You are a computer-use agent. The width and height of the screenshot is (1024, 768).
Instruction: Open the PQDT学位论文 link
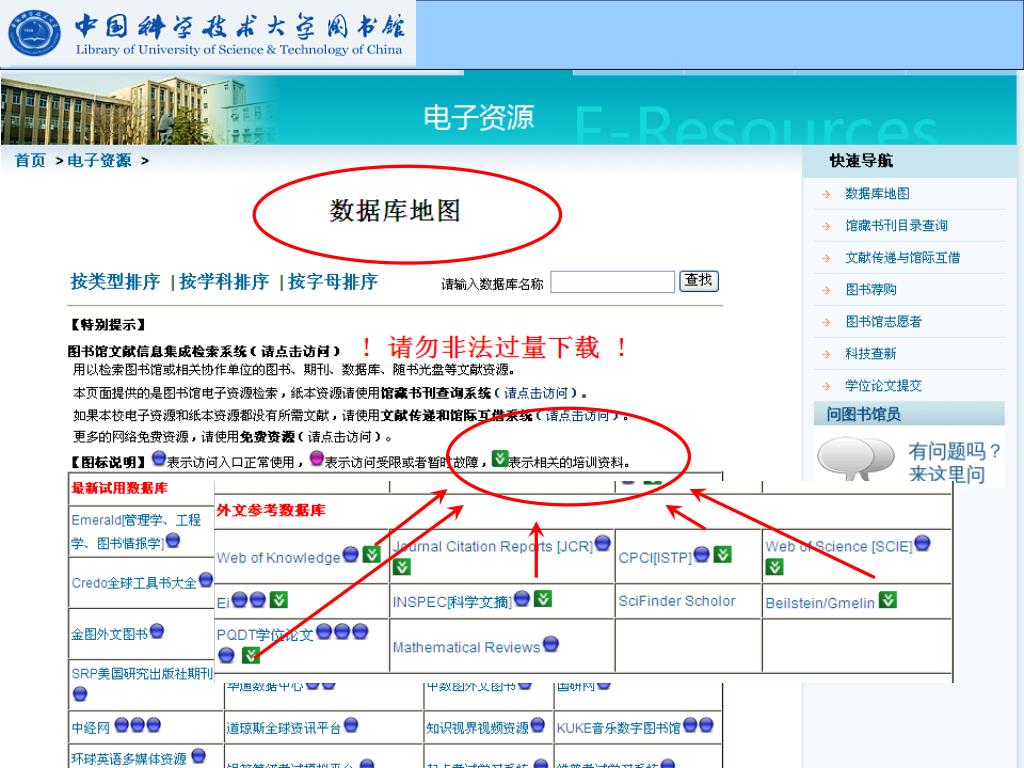(265, 635)
